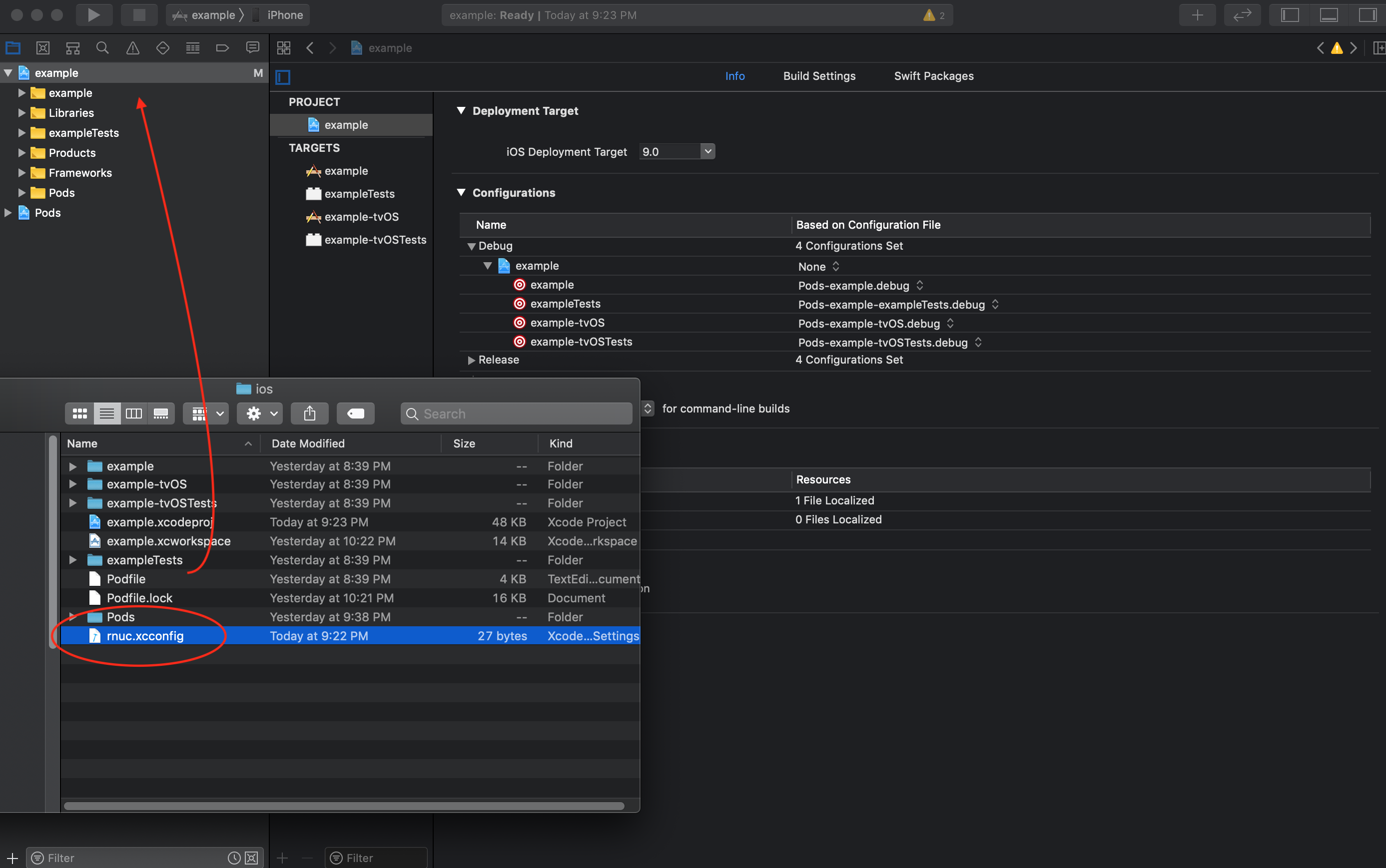Stop the running task in Xcode
The width and height of the screenshot is (1386, 868).
tap(139, 15)
